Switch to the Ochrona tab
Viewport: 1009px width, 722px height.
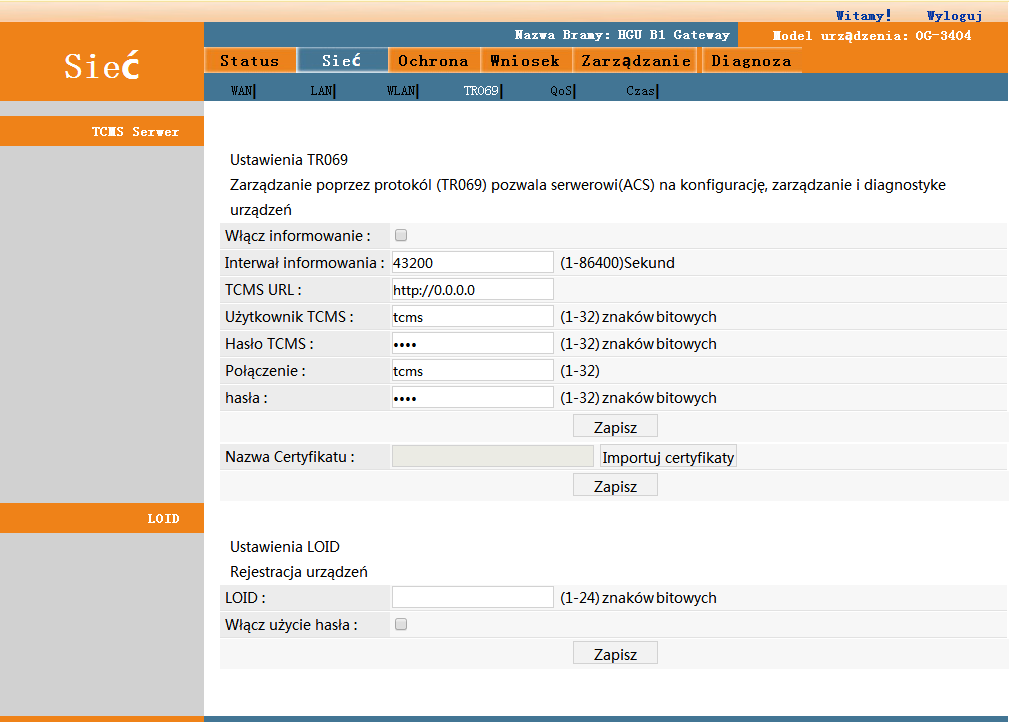point(433,61)
